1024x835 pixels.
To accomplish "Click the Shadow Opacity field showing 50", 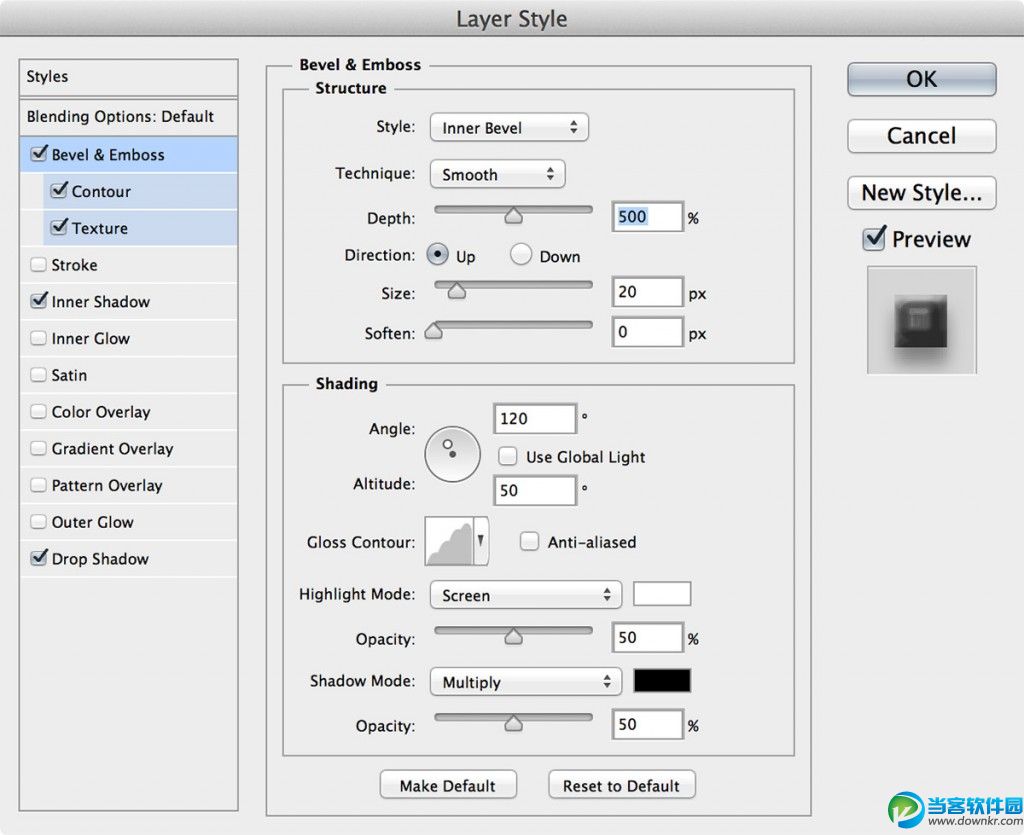I will pos(648,725).
